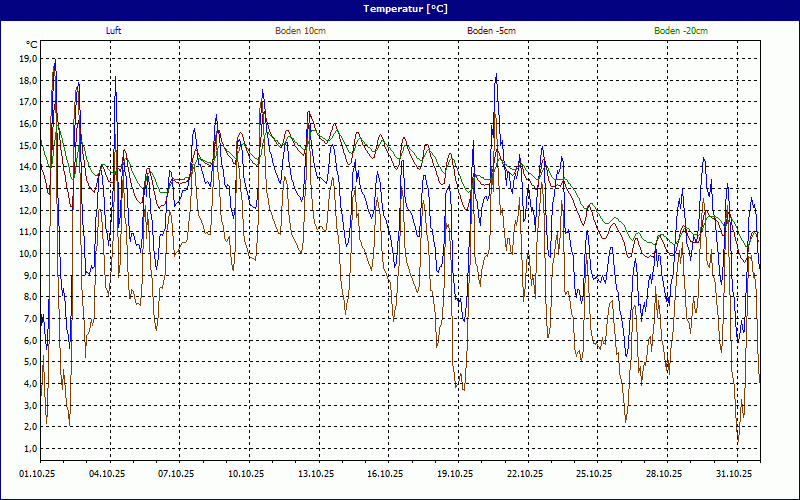Select the 19.10.25 x-axis date

point(455,474)
